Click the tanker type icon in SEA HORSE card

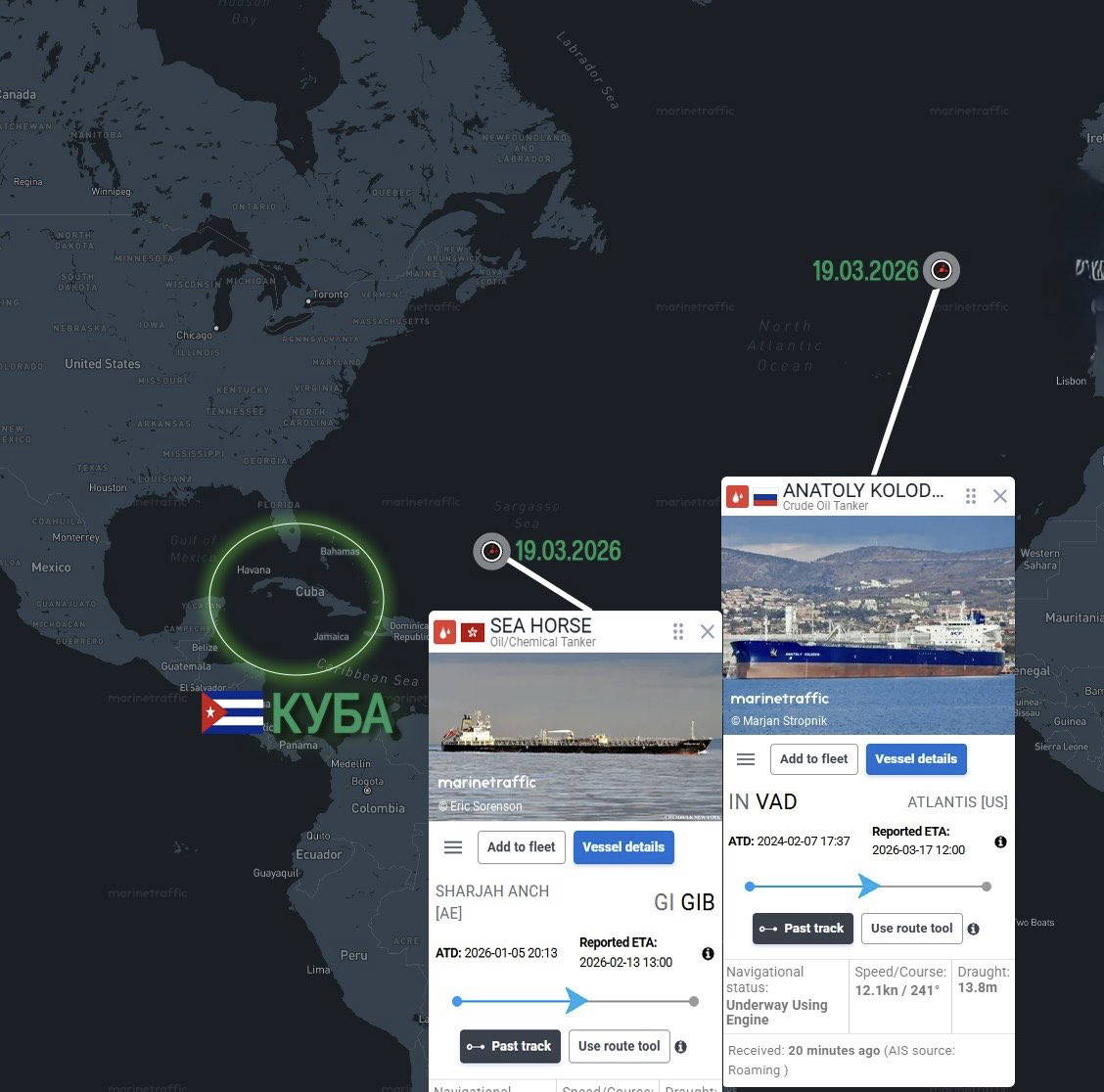point(444,632)
